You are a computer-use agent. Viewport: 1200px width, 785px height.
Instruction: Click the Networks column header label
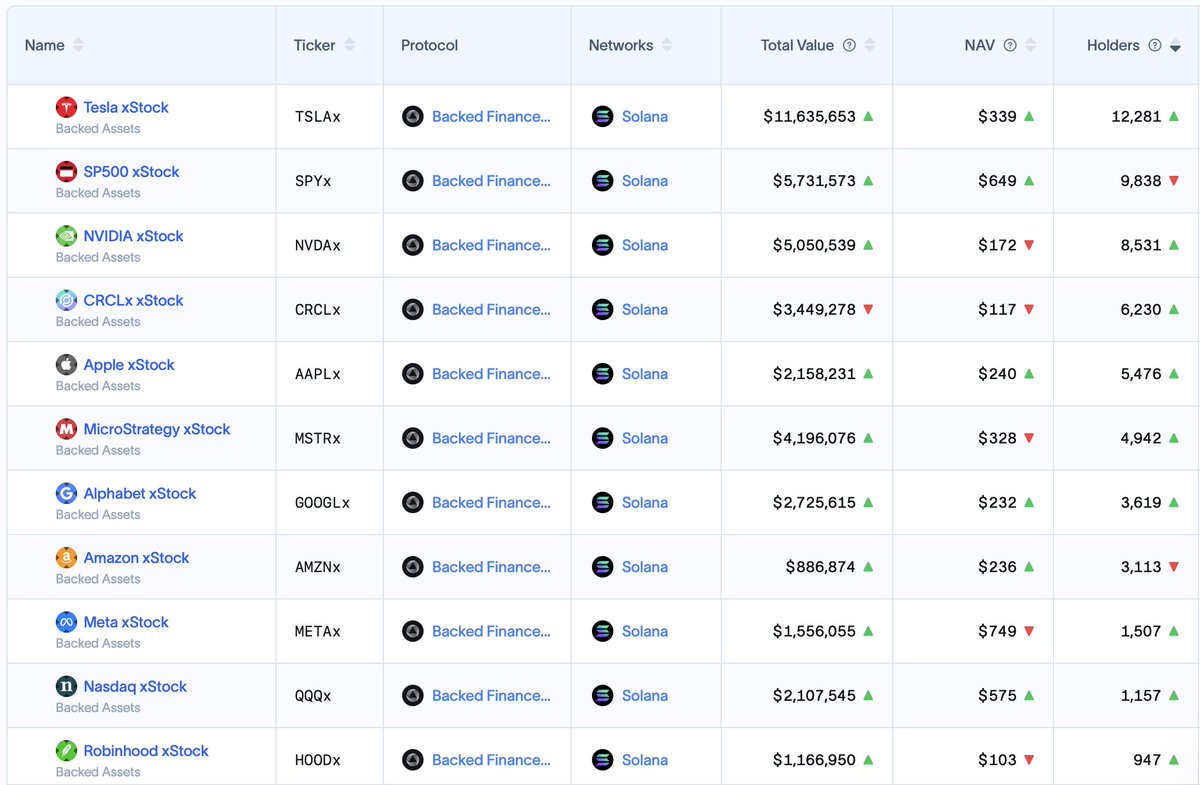pos(621,45)
